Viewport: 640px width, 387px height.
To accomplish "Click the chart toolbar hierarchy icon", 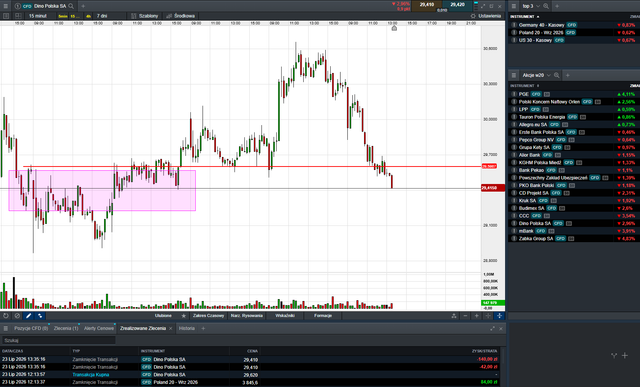I will pyautogui.click(x=454, y=316).
